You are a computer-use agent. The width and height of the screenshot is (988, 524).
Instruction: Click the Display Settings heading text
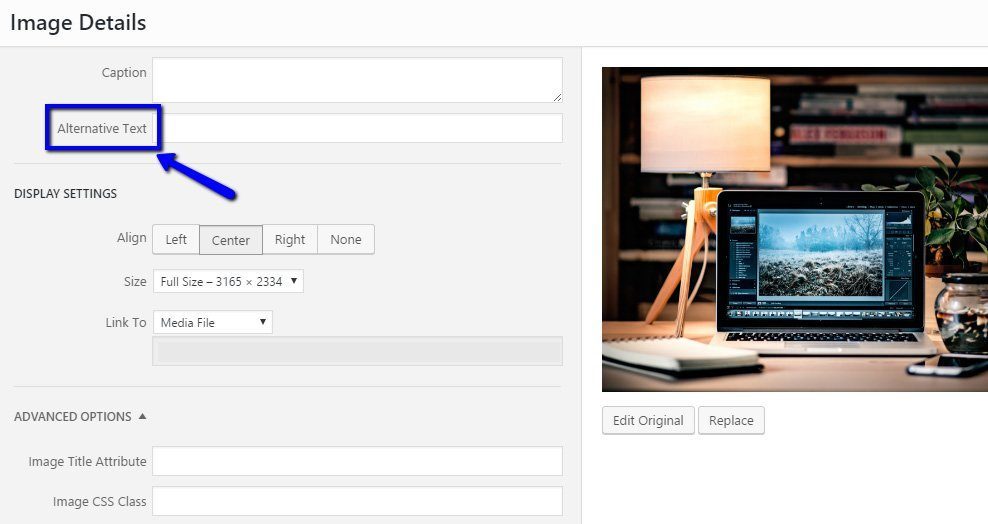(x=66, y=193)
